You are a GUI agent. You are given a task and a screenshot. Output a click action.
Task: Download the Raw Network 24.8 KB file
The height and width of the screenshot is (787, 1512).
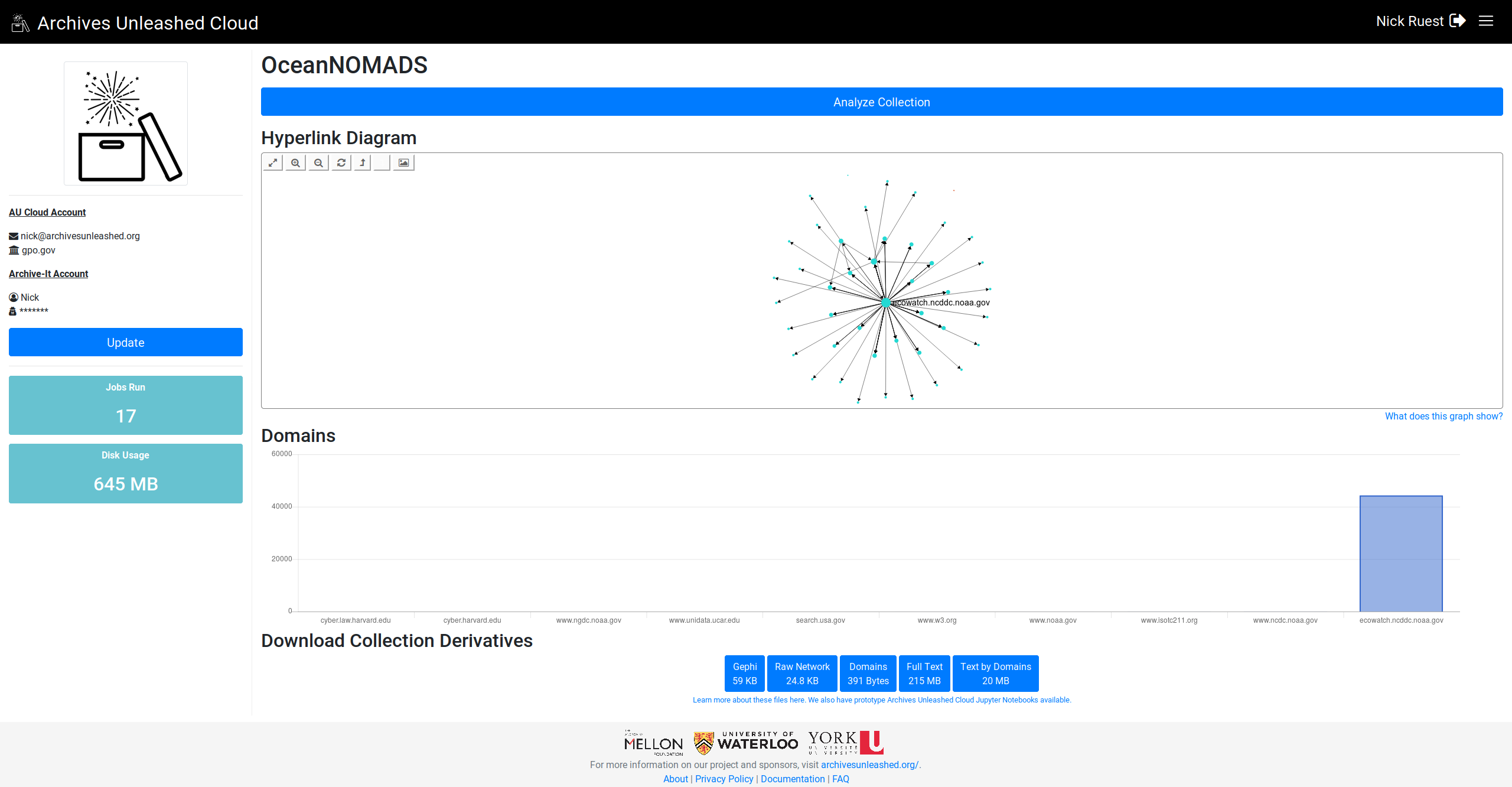802,674
